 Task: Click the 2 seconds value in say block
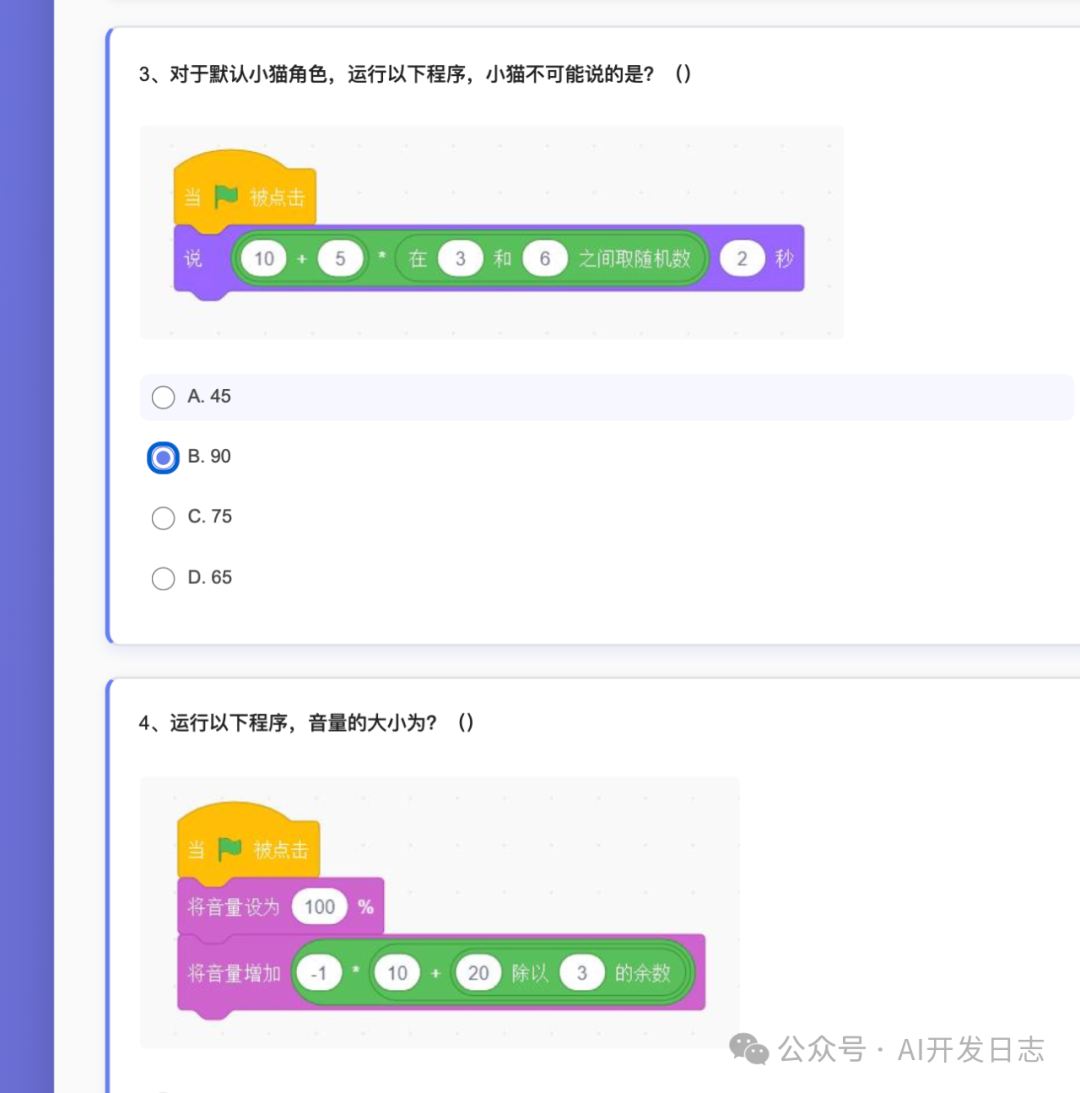(742, 259)
